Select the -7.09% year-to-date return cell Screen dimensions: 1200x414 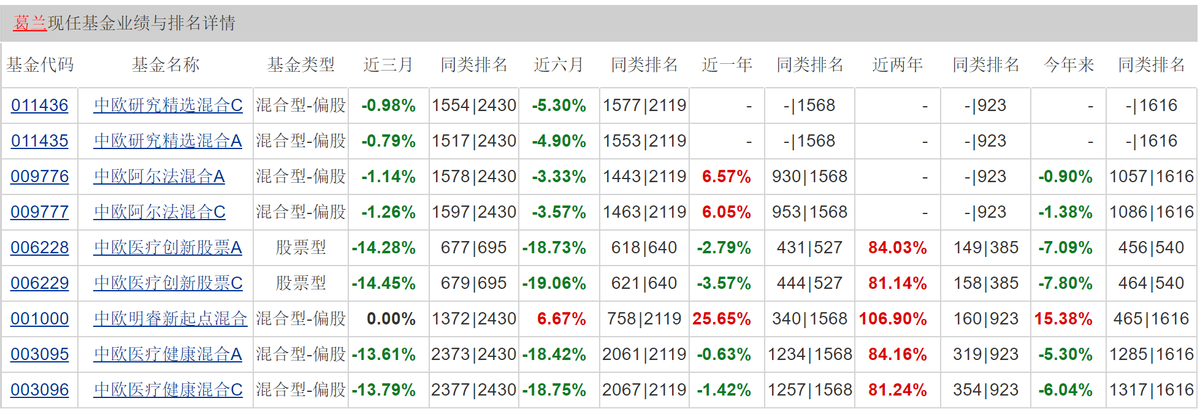coord(1069,248)
